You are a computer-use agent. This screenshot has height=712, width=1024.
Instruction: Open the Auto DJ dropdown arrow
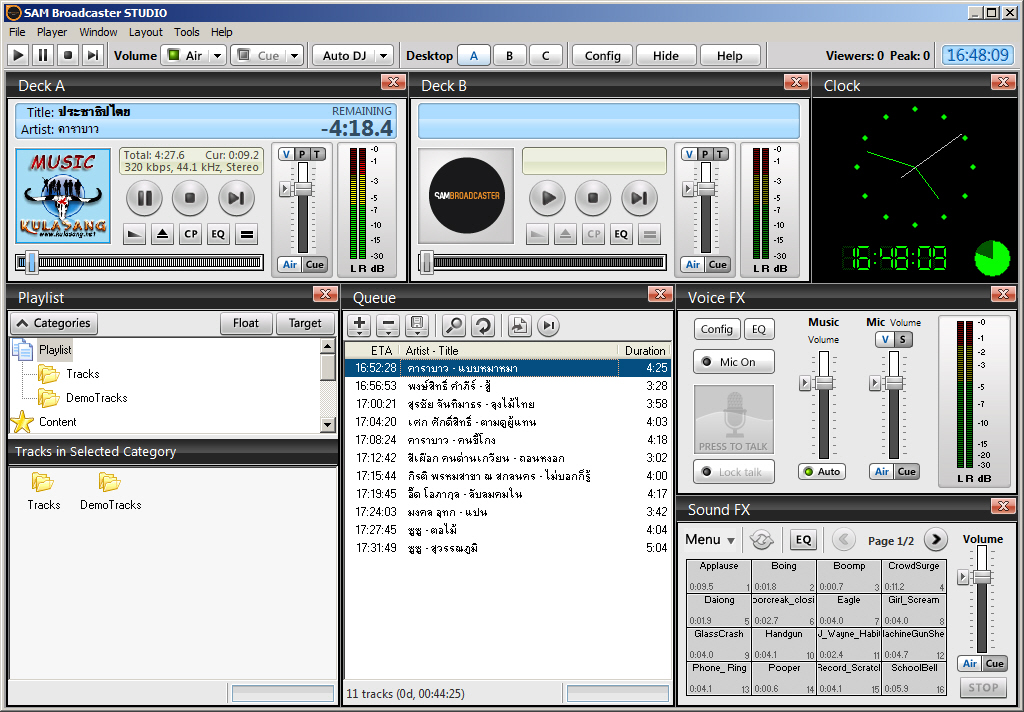(x=384, y=56)
